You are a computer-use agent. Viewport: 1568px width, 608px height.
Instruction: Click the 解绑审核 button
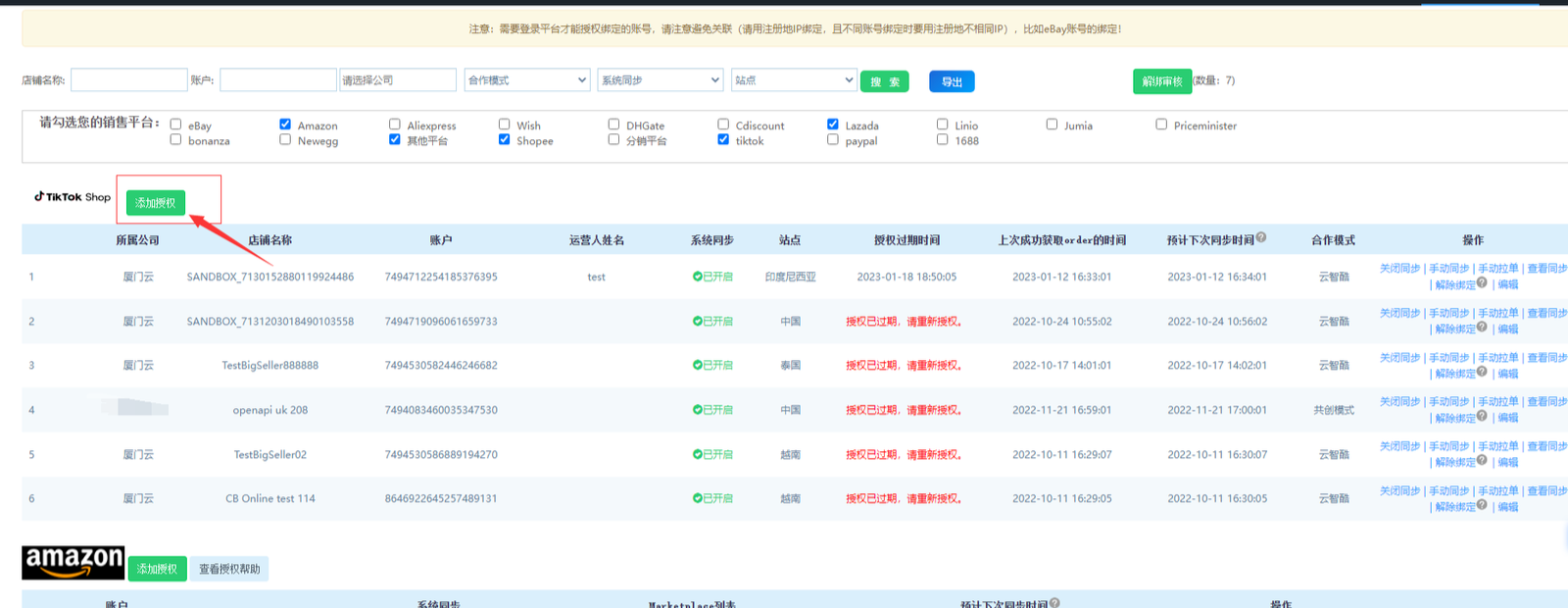click(x=1162, y=81)
